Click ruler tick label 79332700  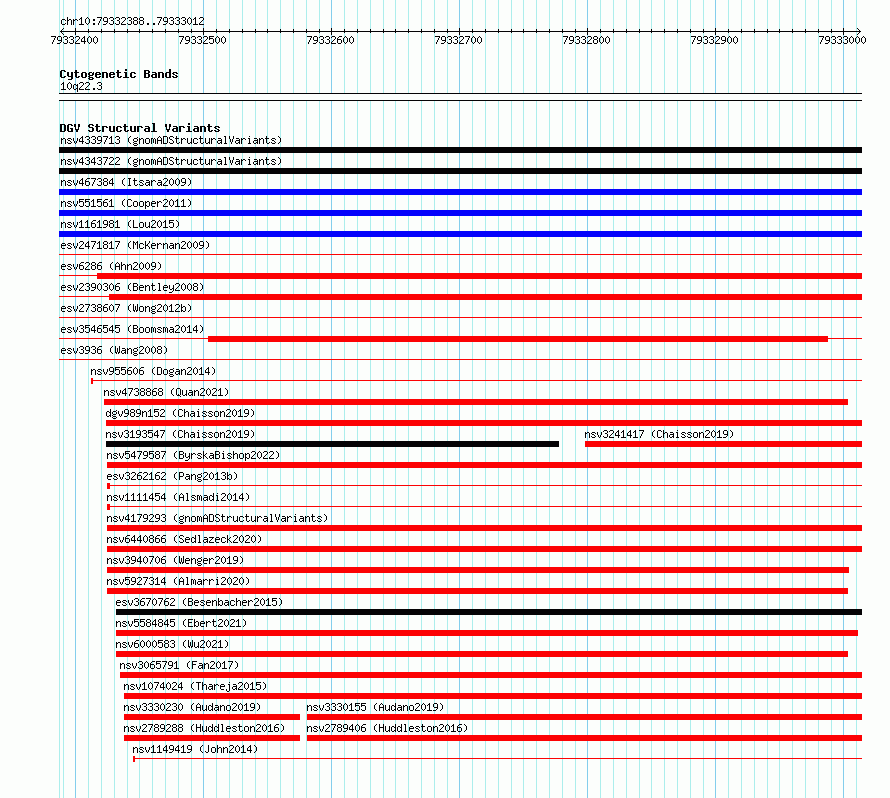coord(458,40)
